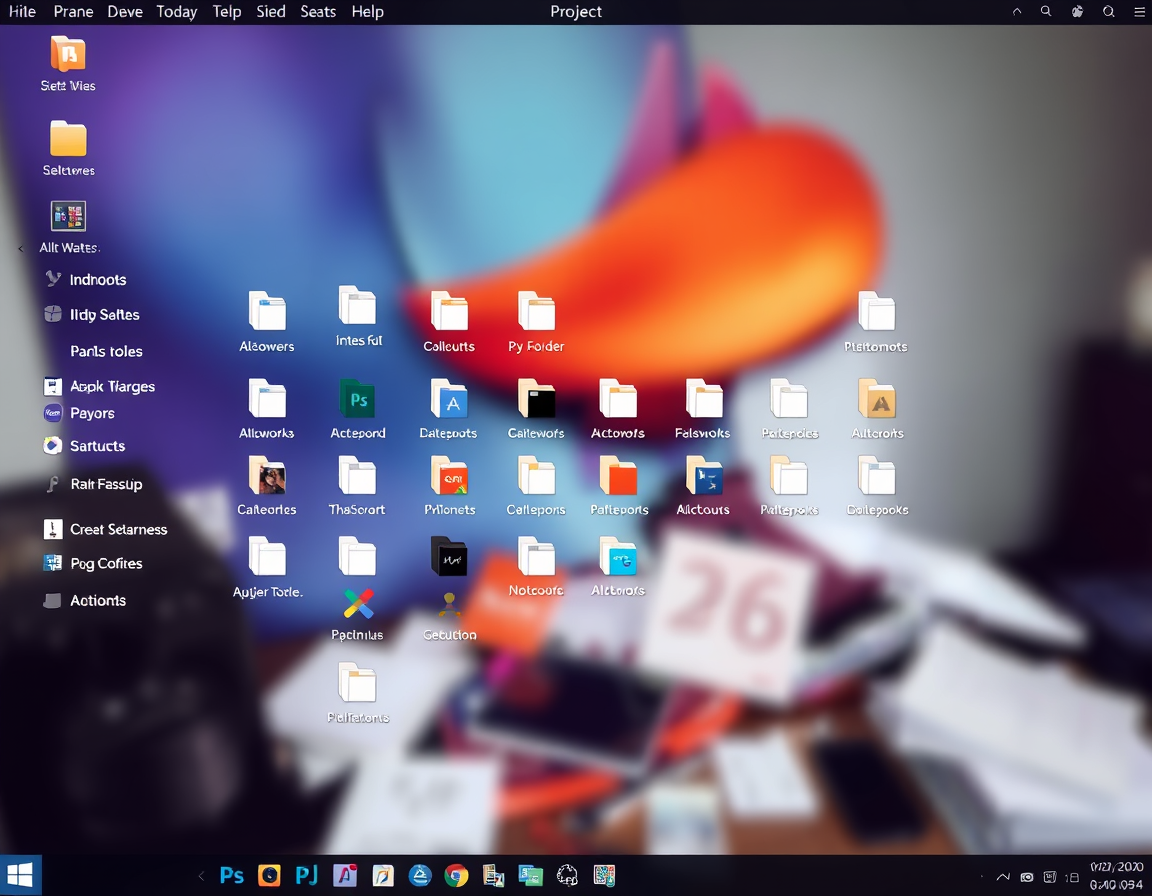Open the Windows Start menu
The width and height of the screenshot is (1152, 896).
click(x=21, y=875)
